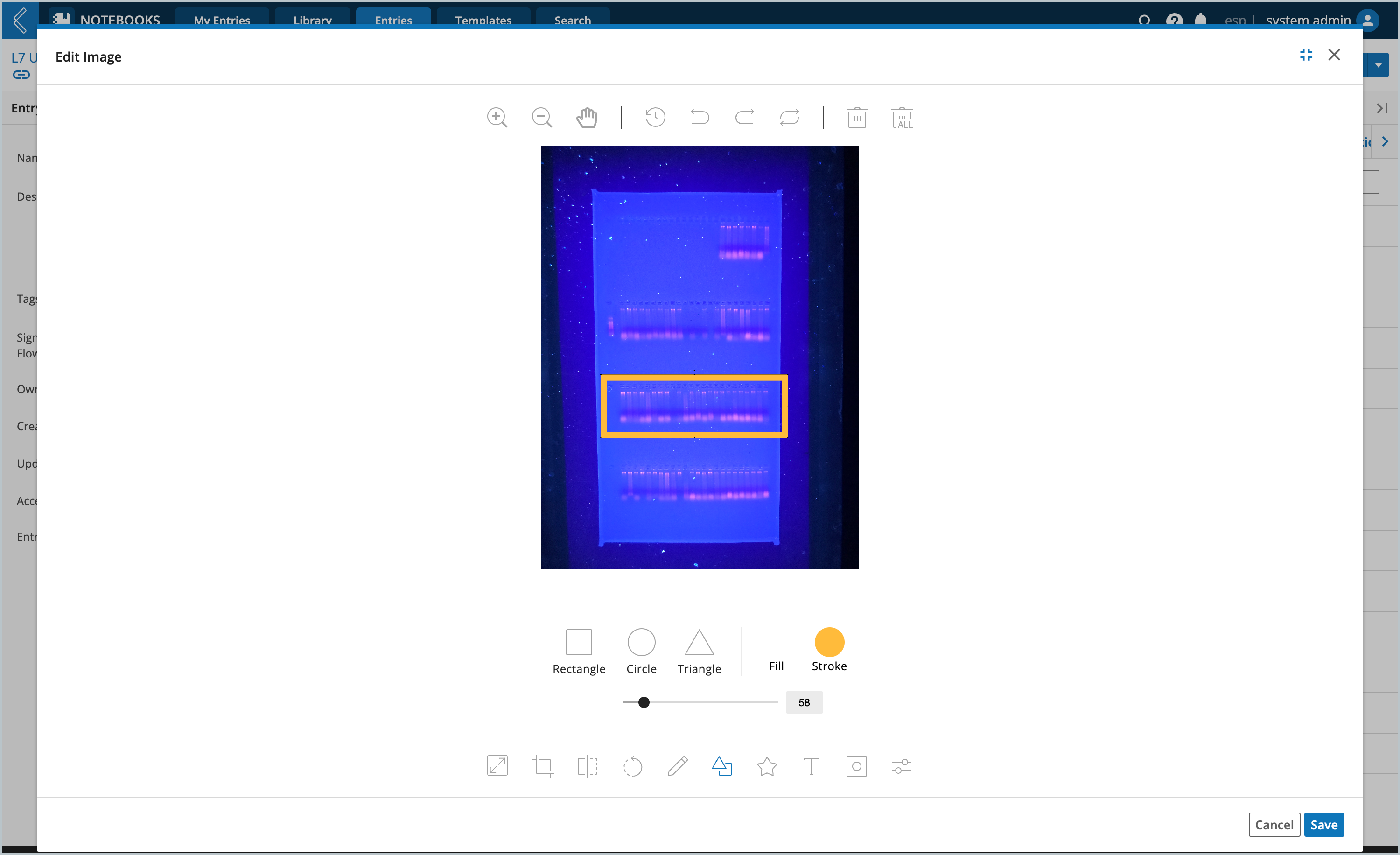The width and height of the screenshot is (1400, 855).
Task: Open the blue dropdown arrow behind the dialog
Action: pos(1379,65)
